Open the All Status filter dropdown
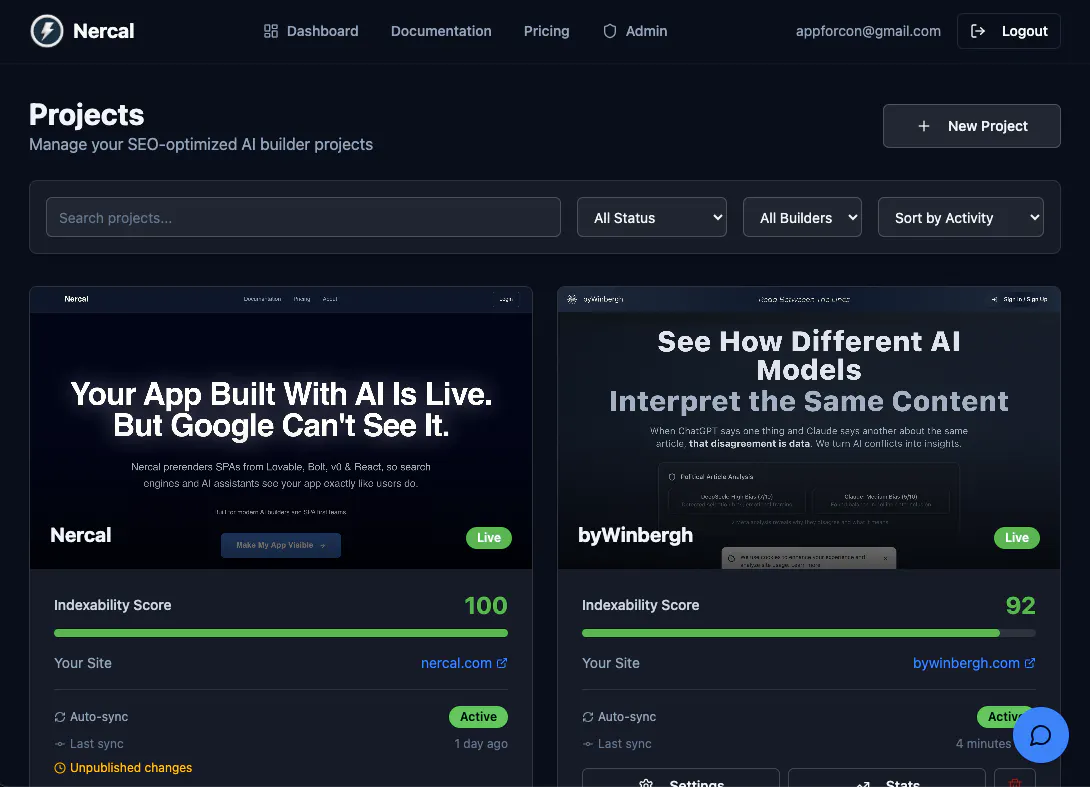Image resolution: width=1090 pixels, height=787 pixels. 652,218
